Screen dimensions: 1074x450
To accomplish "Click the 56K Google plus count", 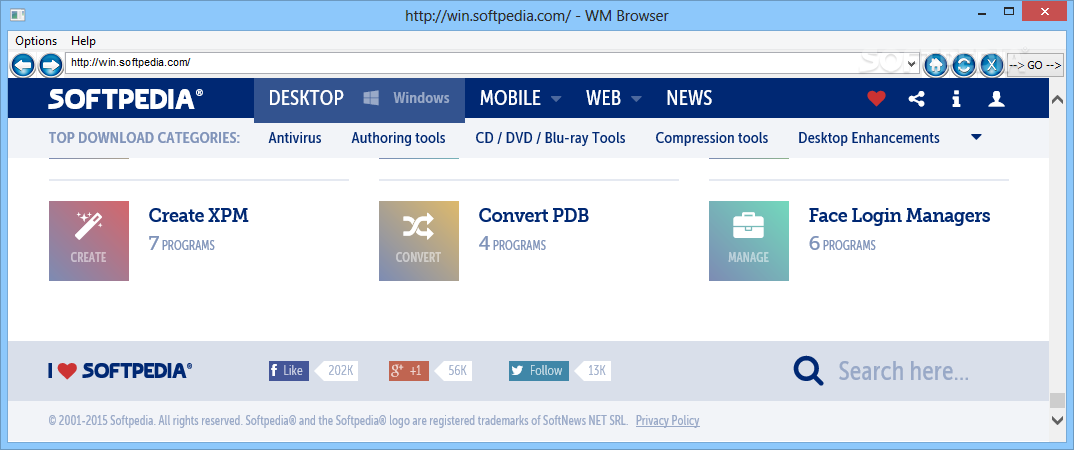I will click(455, 371).
